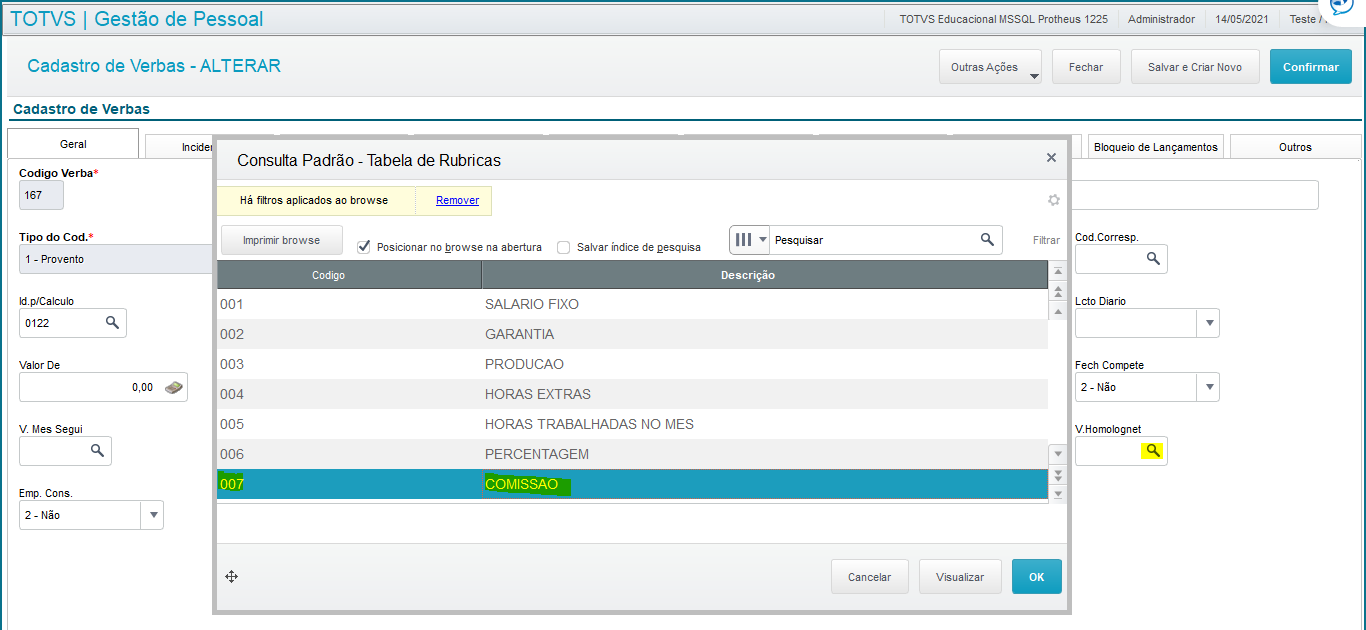Click the chat bubble icon at top right

tap(1343, 8)
